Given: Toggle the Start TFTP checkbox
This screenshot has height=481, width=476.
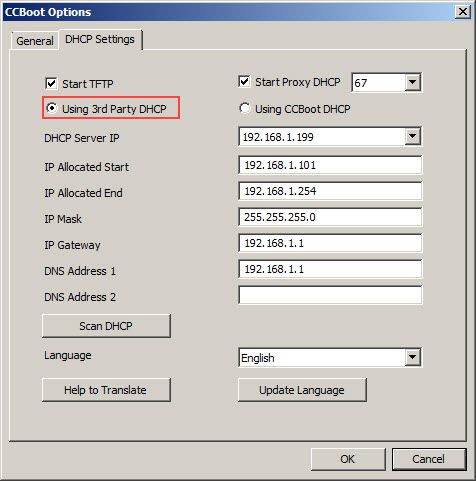Looking at the screenshot, I should pos(51,83).
